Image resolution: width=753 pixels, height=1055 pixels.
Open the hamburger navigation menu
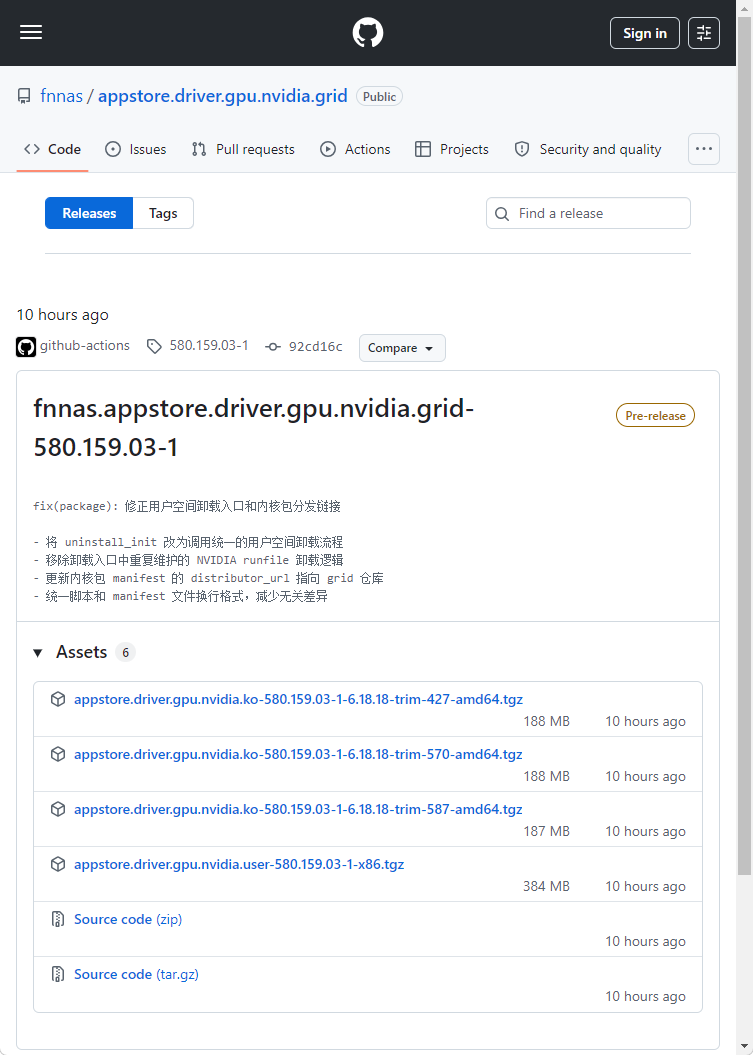coord(31,32)
